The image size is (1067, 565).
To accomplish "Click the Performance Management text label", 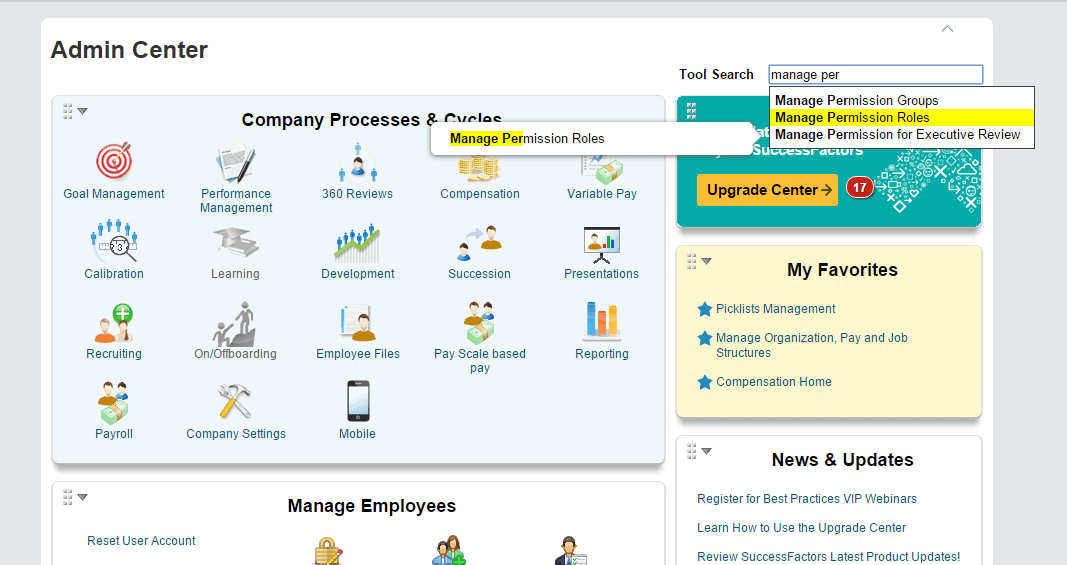I will pyautogui.click(x=236, y=201).
